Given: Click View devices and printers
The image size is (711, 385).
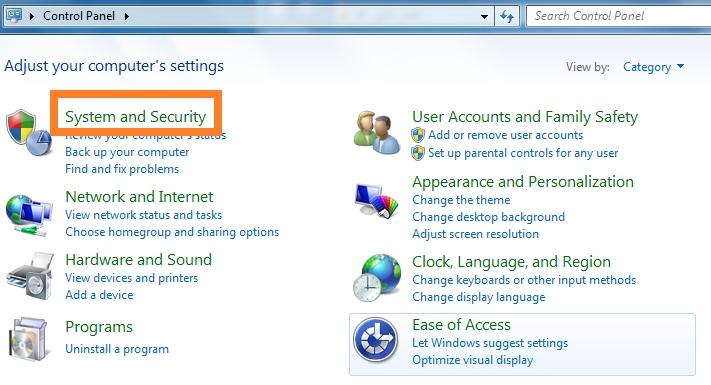Looking at the screenshot, I should pyautogui.click(x=131, y=278).
